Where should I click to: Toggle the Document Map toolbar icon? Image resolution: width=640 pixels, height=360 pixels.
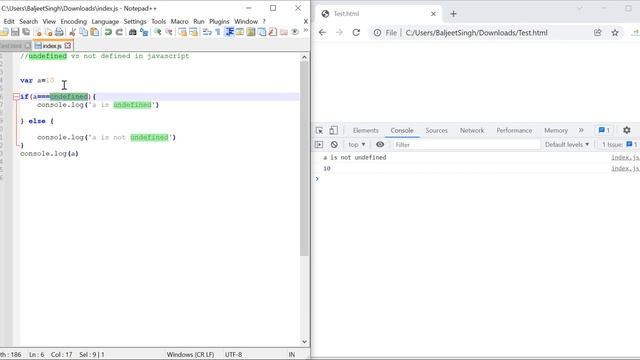tap(251, 32)
